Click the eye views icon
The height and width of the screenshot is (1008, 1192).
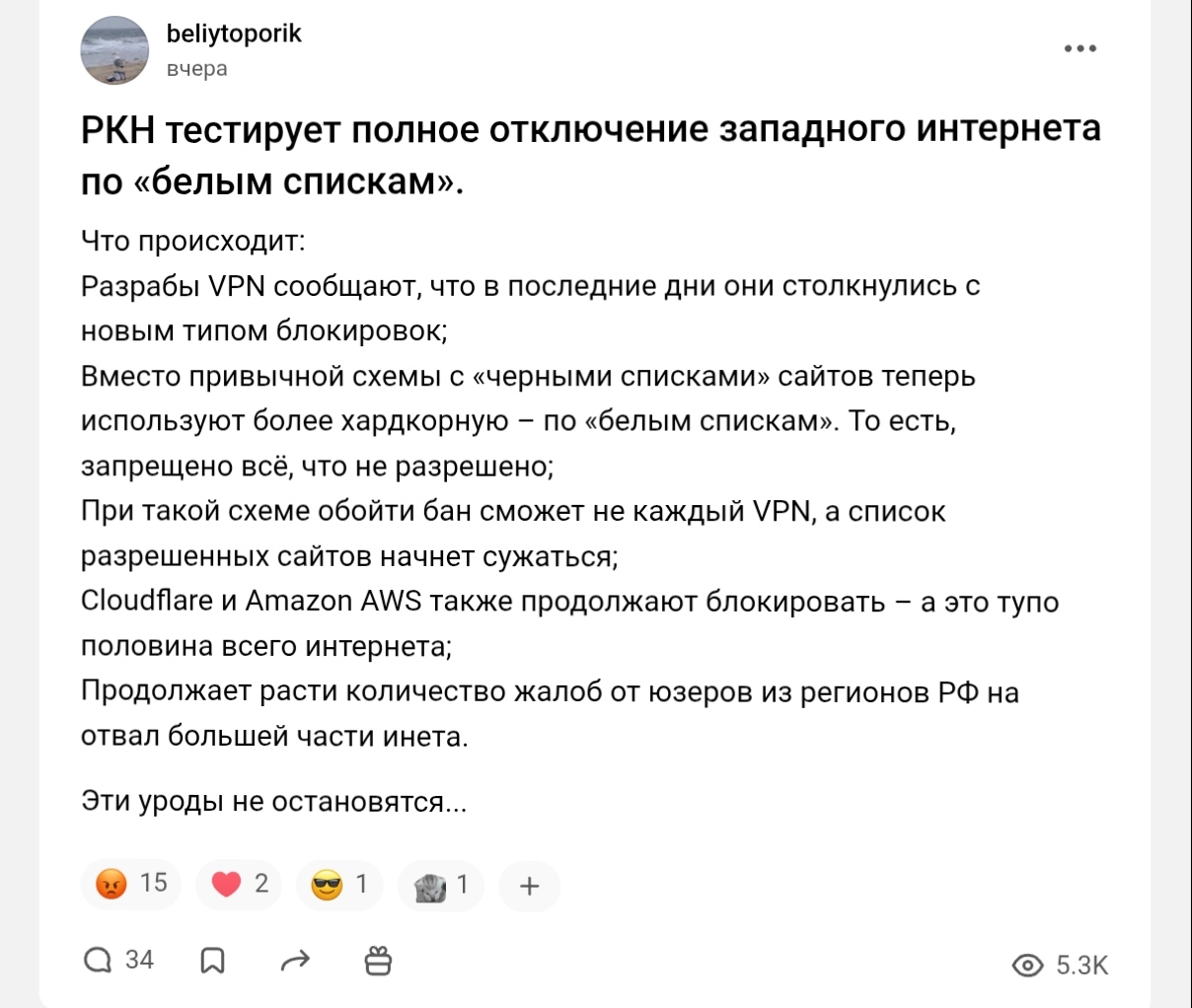click(x=1028, y=966)
